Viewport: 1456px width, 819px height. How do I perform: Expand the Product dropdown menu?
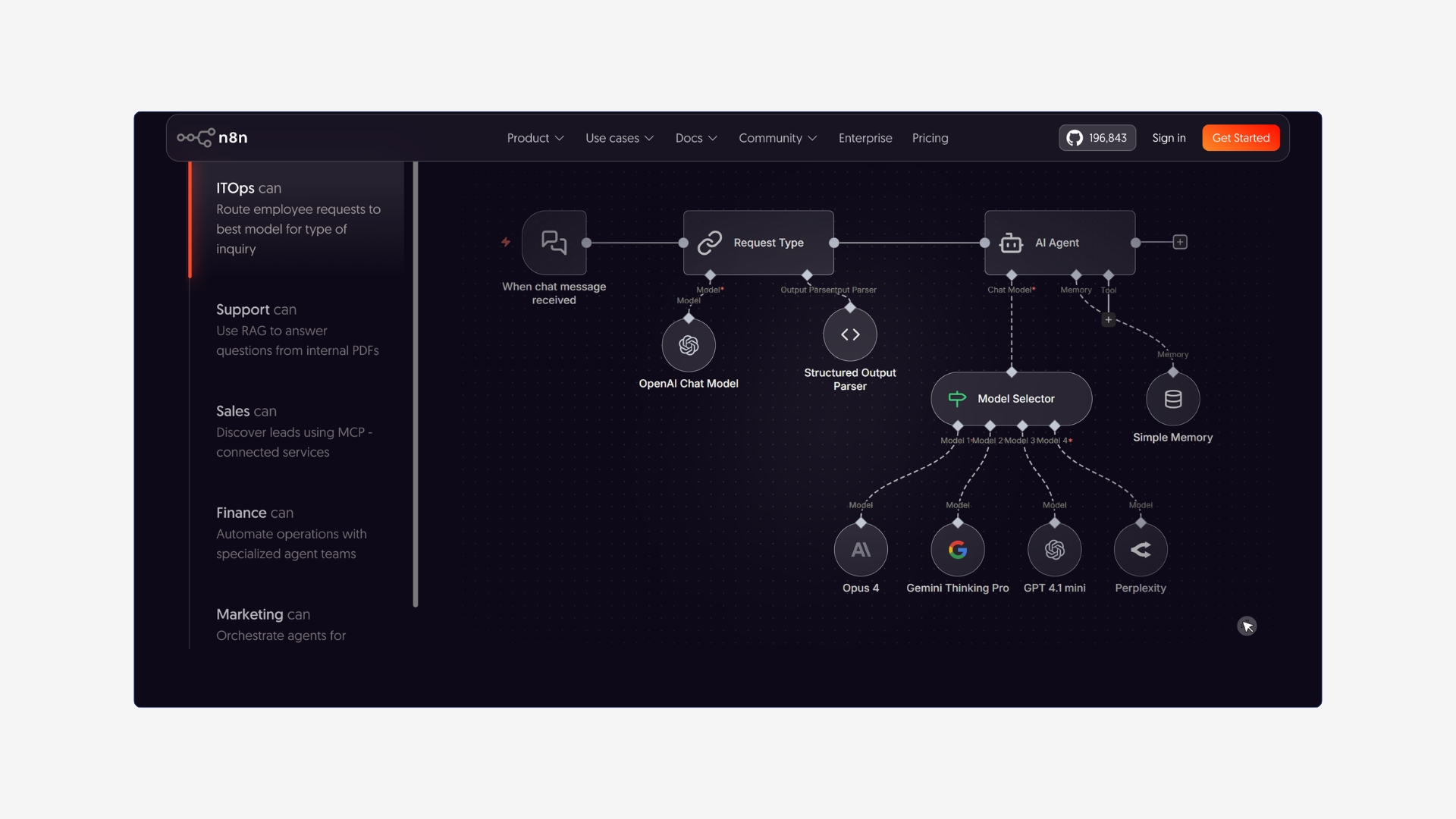point(535,138)
